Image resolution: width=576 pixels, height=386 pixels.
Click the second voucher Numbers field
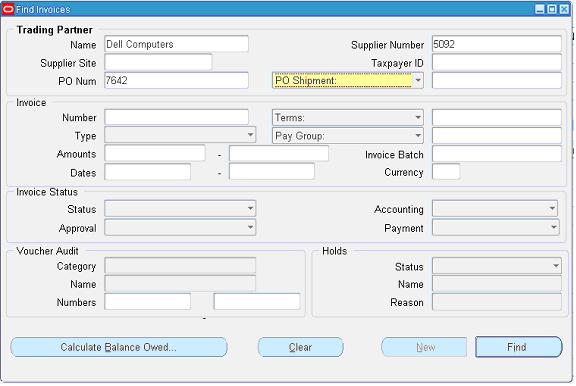pyautogui.click(x=257, y=302)
